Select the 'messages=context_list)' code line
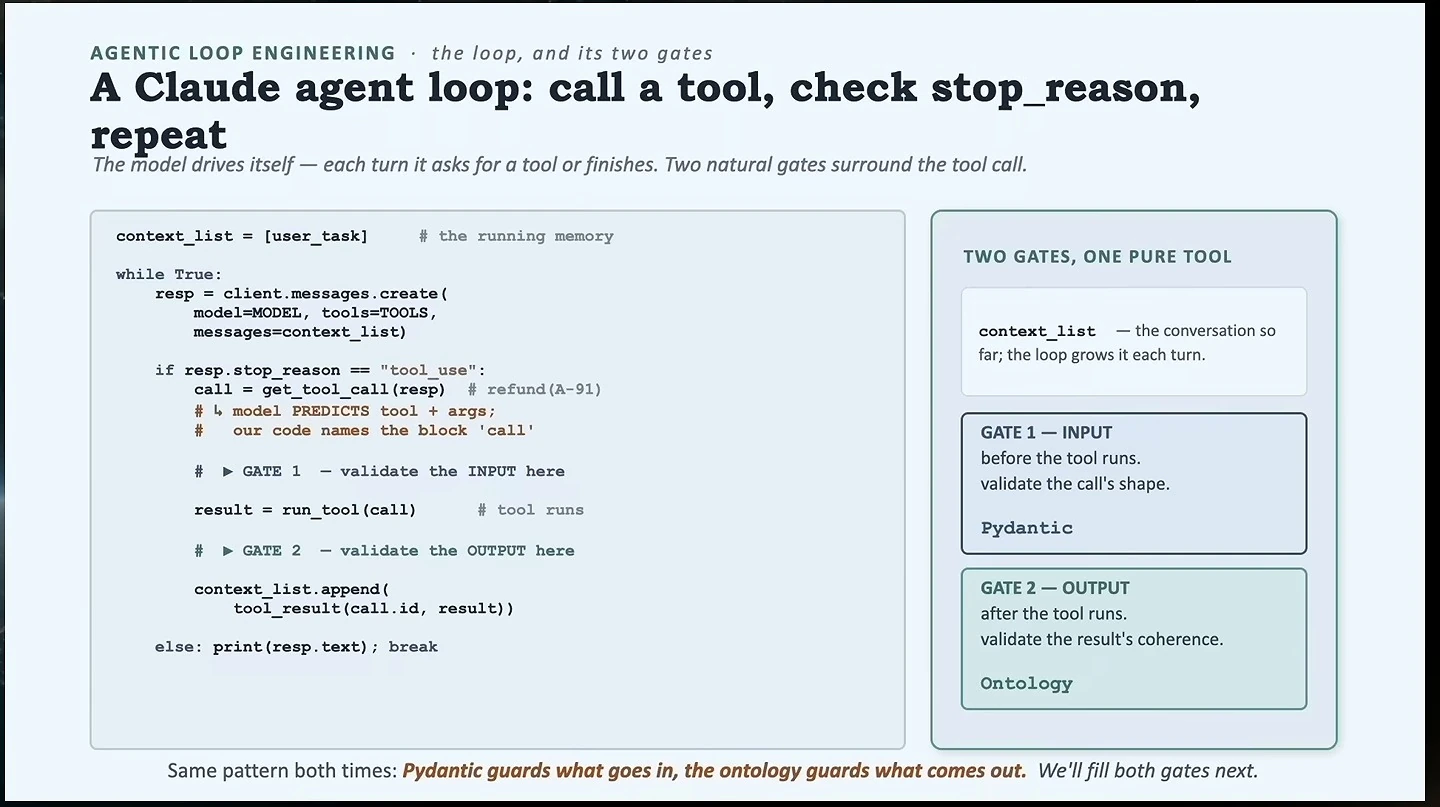 (300, 332)
